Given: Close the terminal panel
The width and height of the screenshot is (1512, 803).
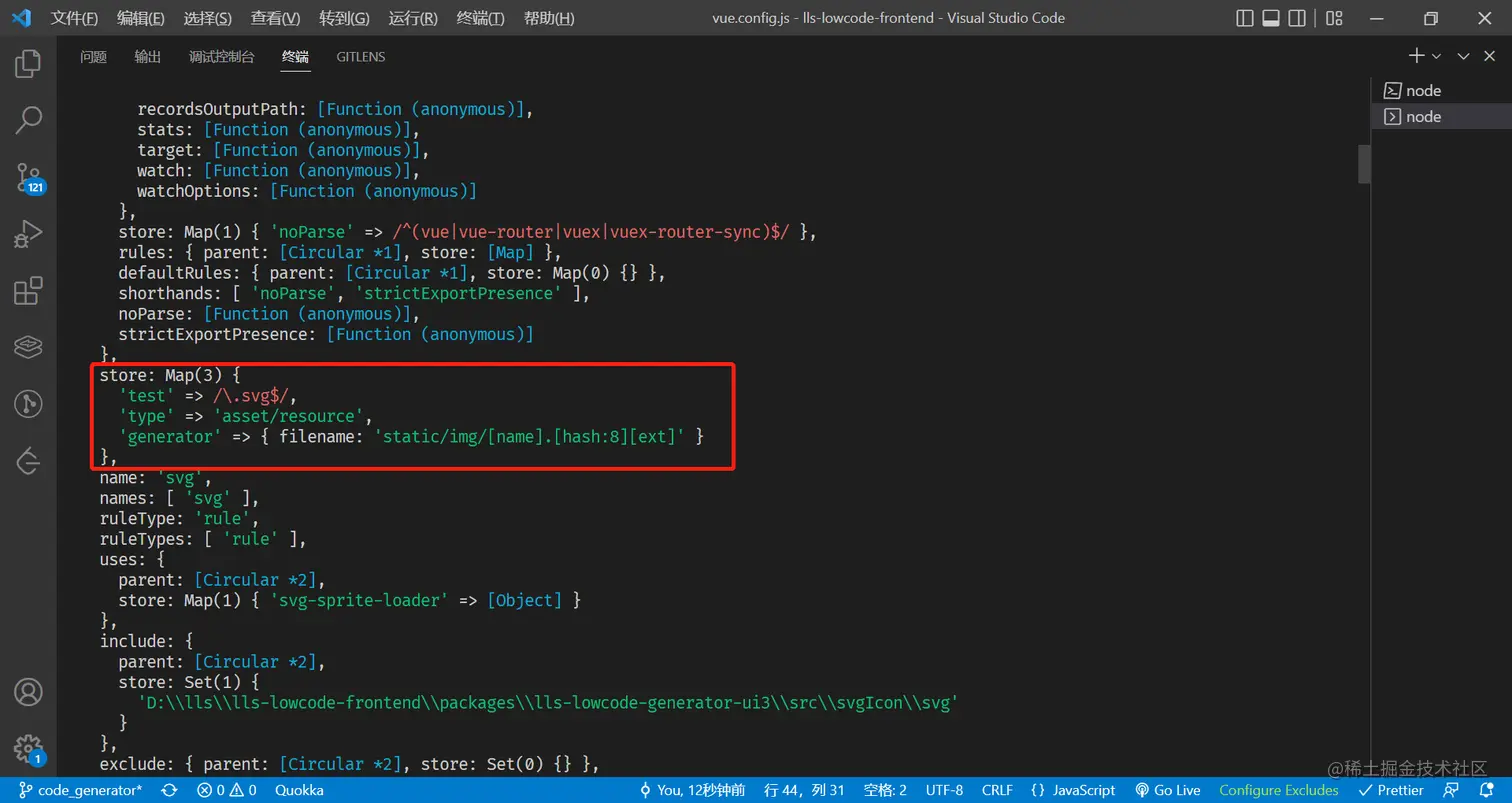Looking at the screenshot, I should pos(1487,56).
